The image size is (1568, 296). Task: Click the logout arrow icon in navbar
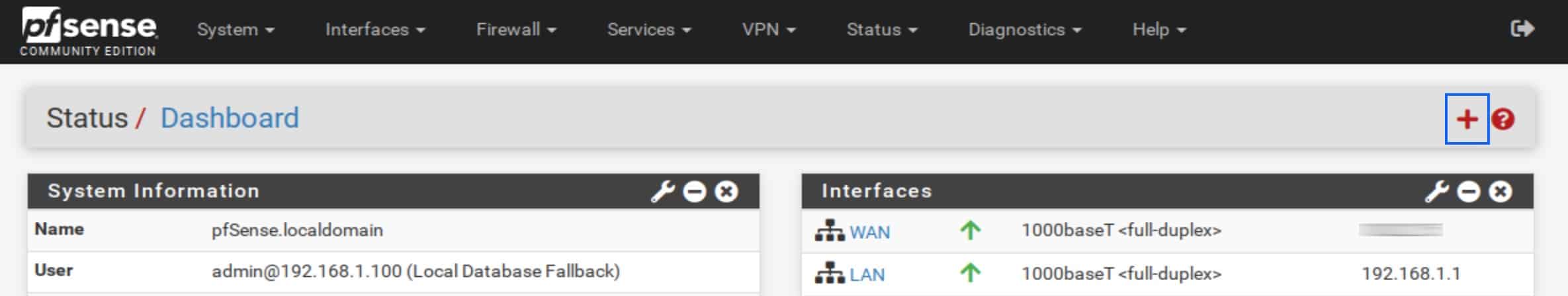point(1522,28)
